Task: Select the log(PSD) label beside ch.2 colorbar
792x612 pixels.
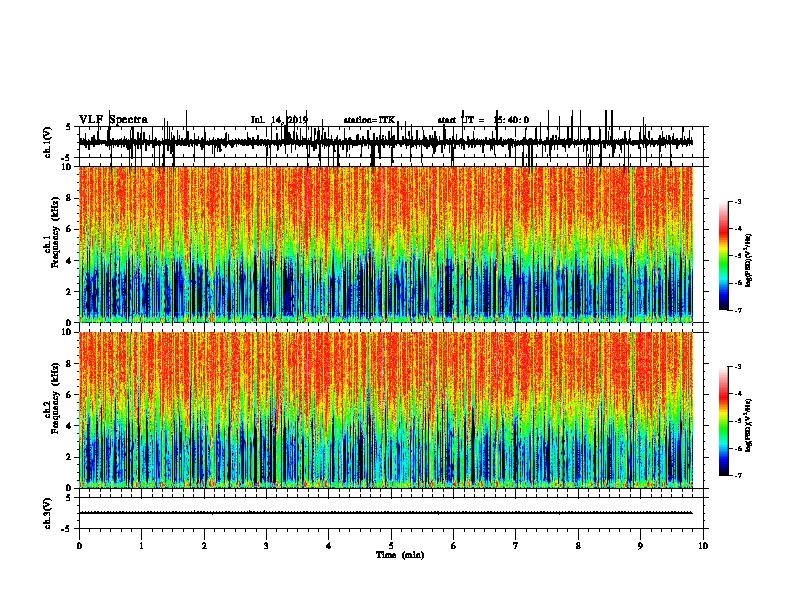Action: click(749, 426)
